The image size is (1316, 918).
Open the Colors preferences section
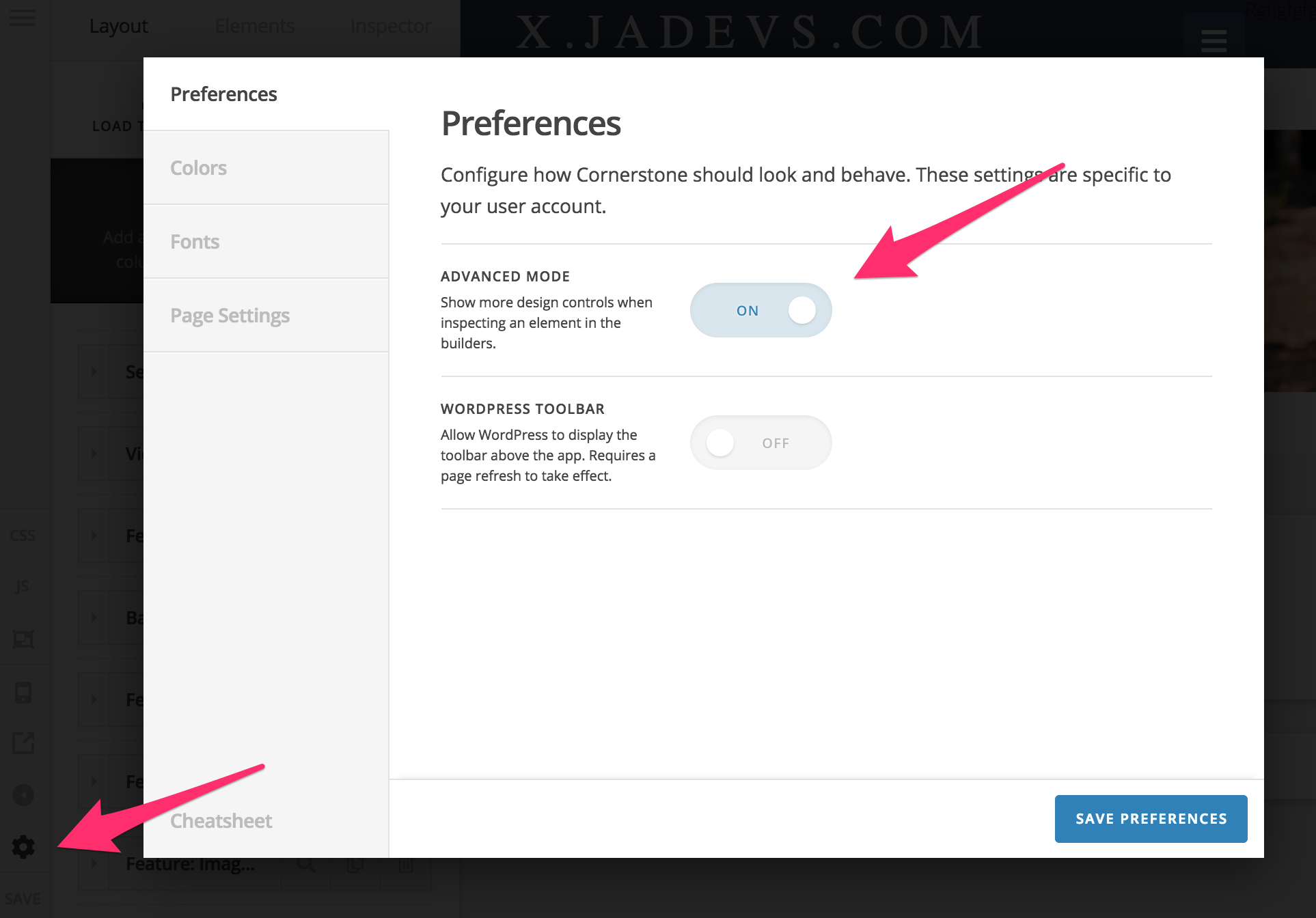[x=198, y=167]
